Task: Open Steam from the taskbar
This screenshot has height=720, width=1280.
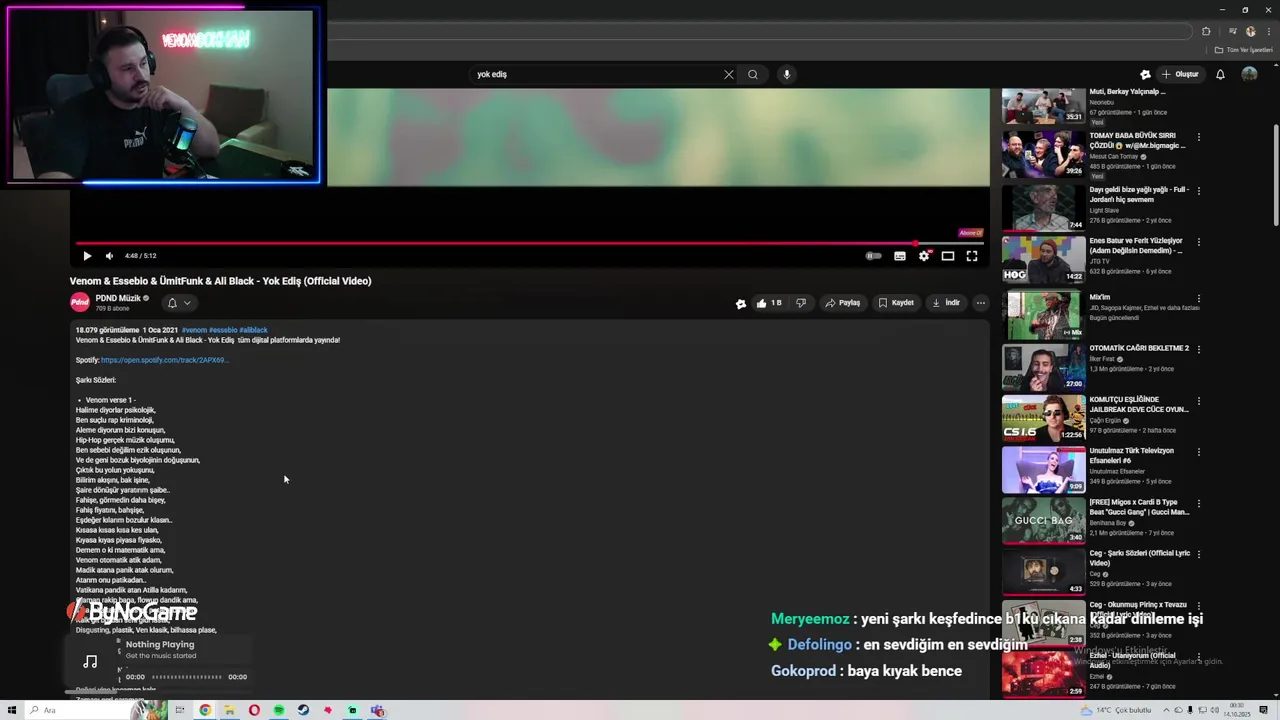Action: [x=303, y=711]
